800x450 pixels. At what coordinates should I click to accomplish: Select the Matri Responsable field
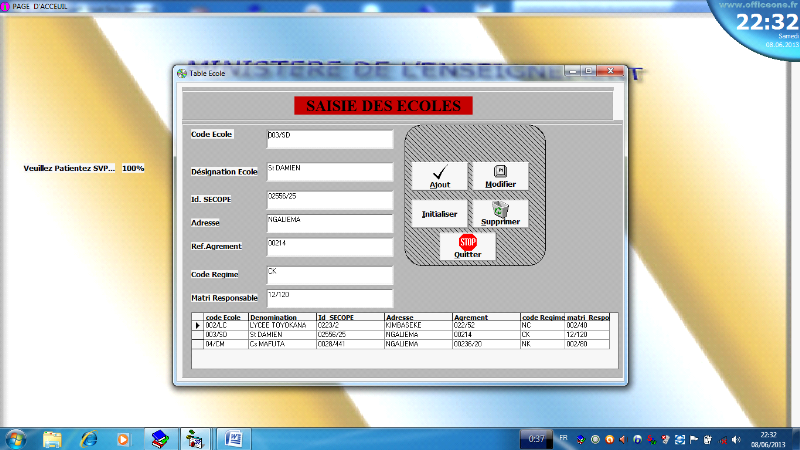(x=330, y=299)
